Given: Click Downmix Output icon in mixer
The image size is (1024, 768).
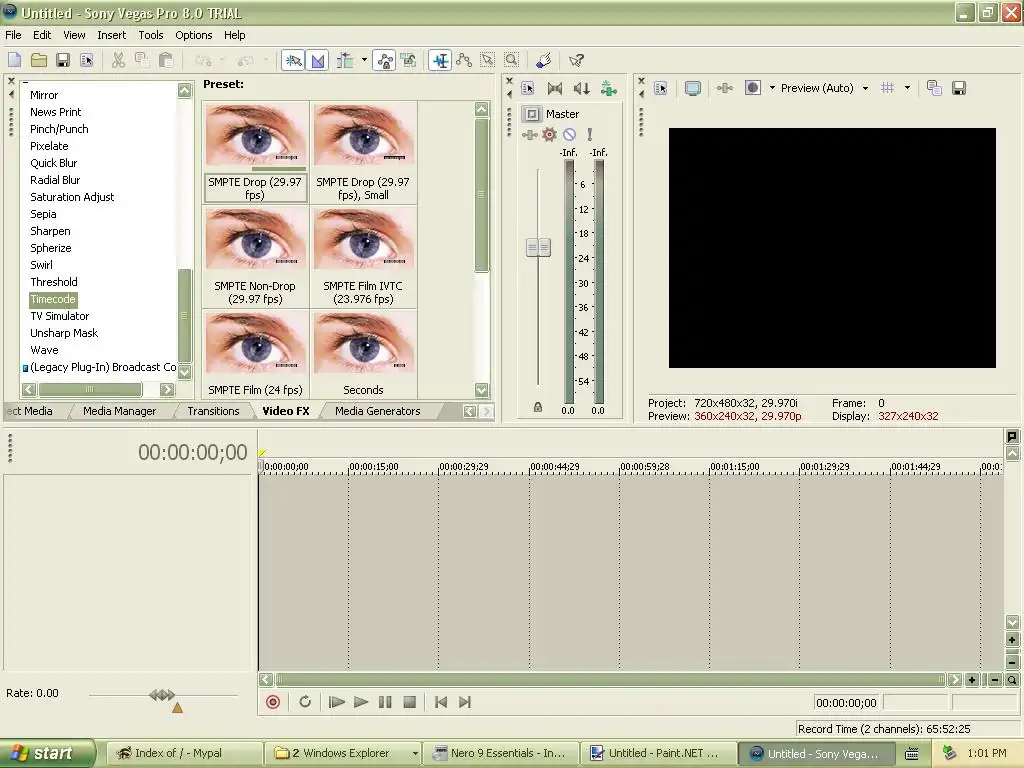Looking at the screenshot, I should [554, 88].
